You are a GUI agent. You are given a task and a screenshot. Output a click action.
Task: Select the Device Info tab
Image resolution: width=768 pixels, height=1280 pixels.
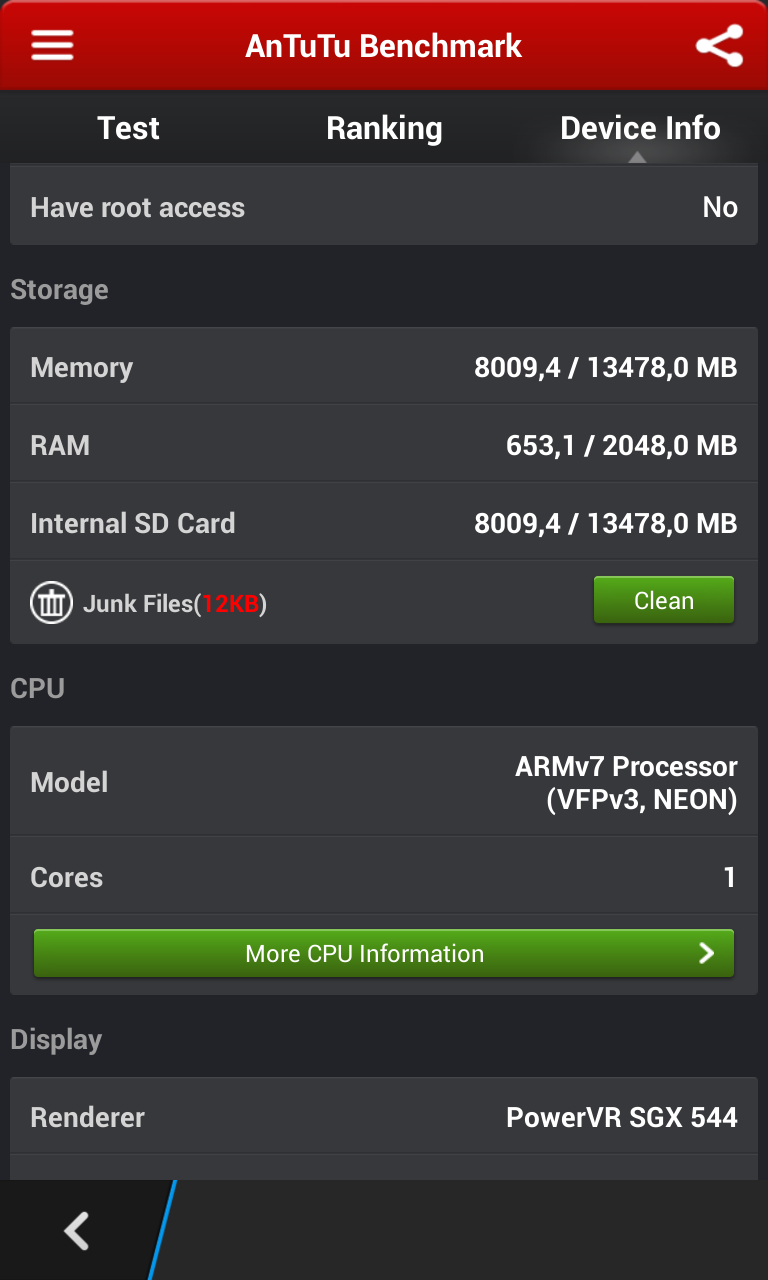click(x=640, y=128)
